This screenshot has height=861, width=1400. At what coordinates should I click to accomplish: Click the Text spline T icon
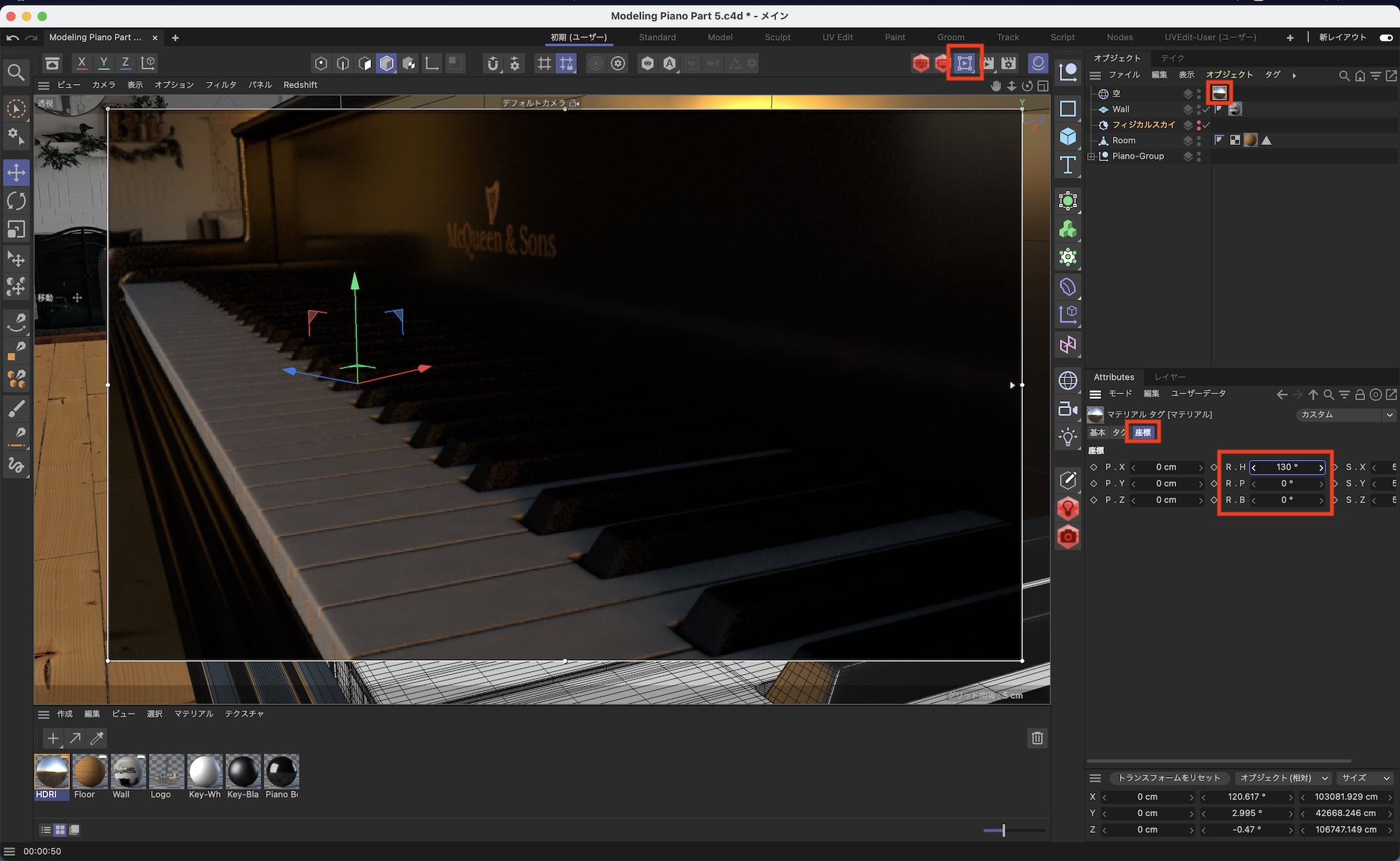(x=1067, y=165)
